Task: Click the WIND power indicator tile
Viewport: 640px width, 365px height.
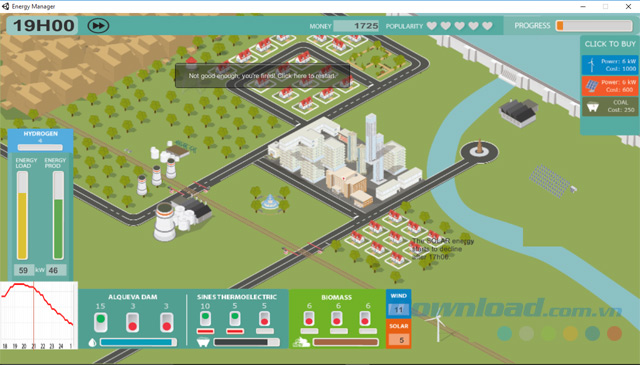Action: (x=398, y=304)
